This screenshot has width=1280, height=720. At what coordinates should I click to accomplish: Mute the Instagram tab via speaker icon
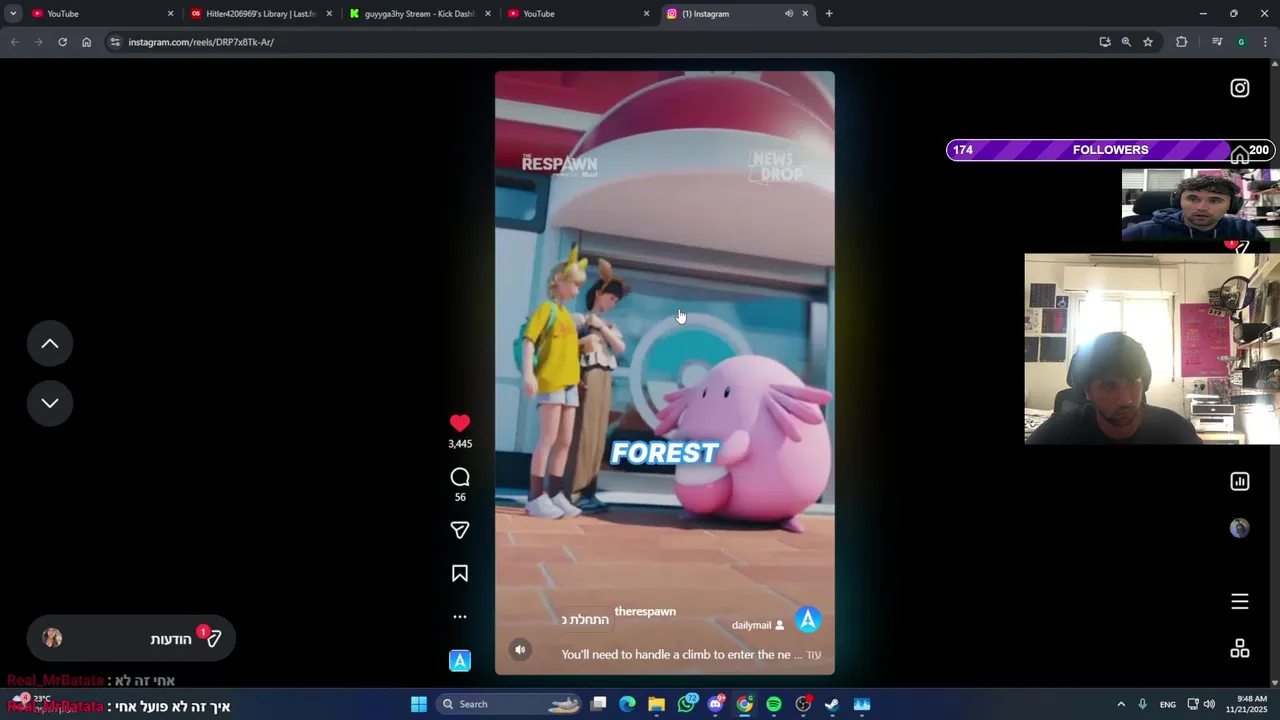click(789, 14)
